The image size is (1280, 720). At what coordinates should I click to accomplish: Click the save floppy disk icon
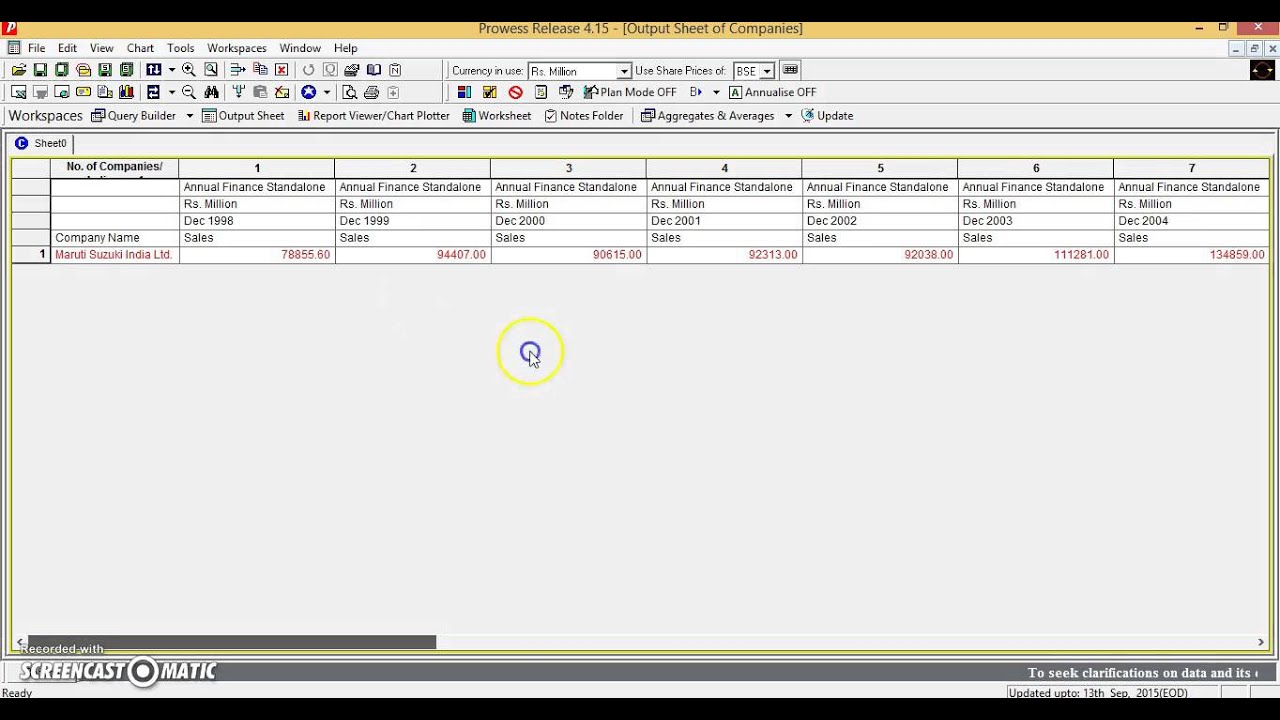[40, 70]
